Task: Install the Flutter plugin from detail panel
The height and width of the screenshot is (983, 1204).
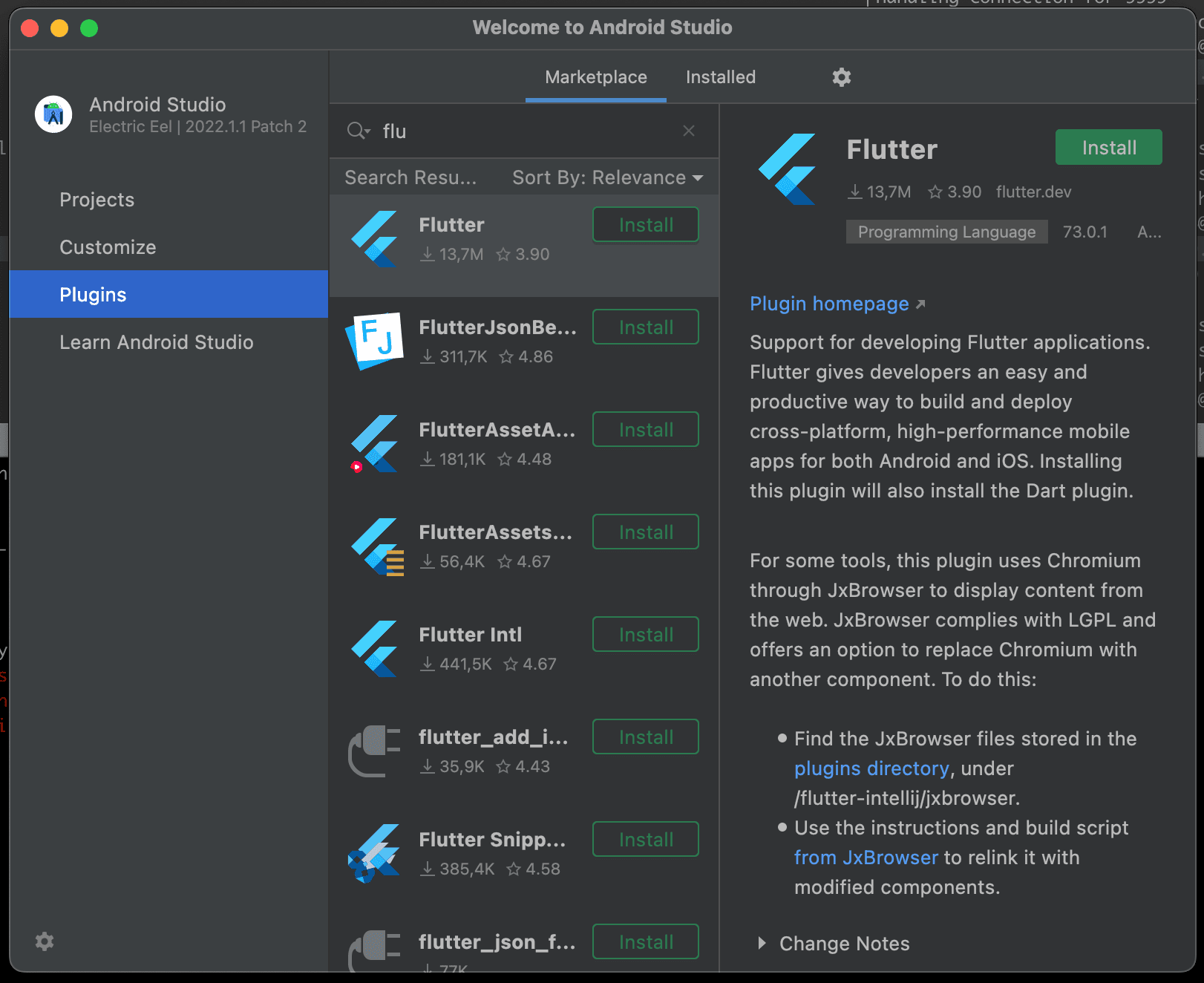Action: tap(1108, 148)
